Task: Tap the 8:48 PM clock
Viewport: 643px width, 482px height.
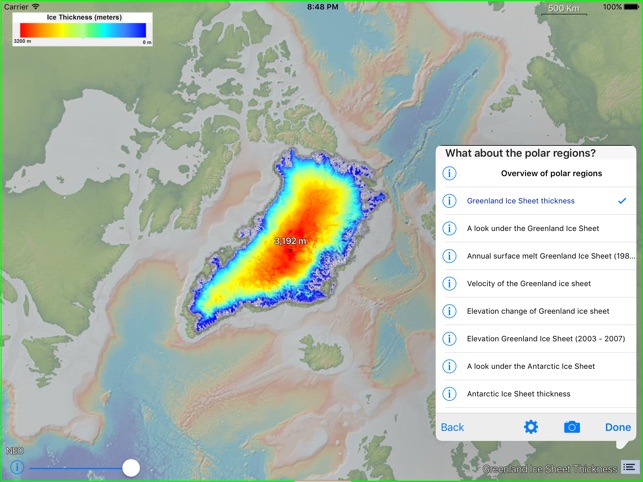Action: pos(323,7)
